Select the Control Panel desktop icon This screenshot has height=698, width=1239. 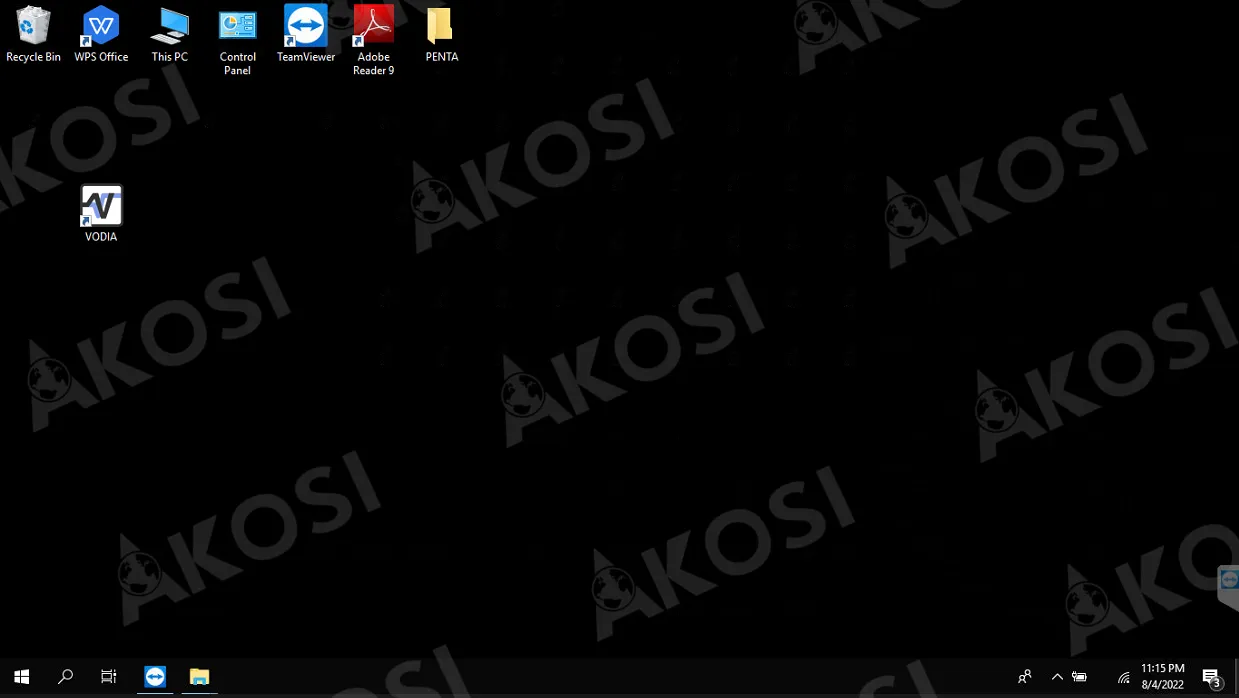[238, 42]
